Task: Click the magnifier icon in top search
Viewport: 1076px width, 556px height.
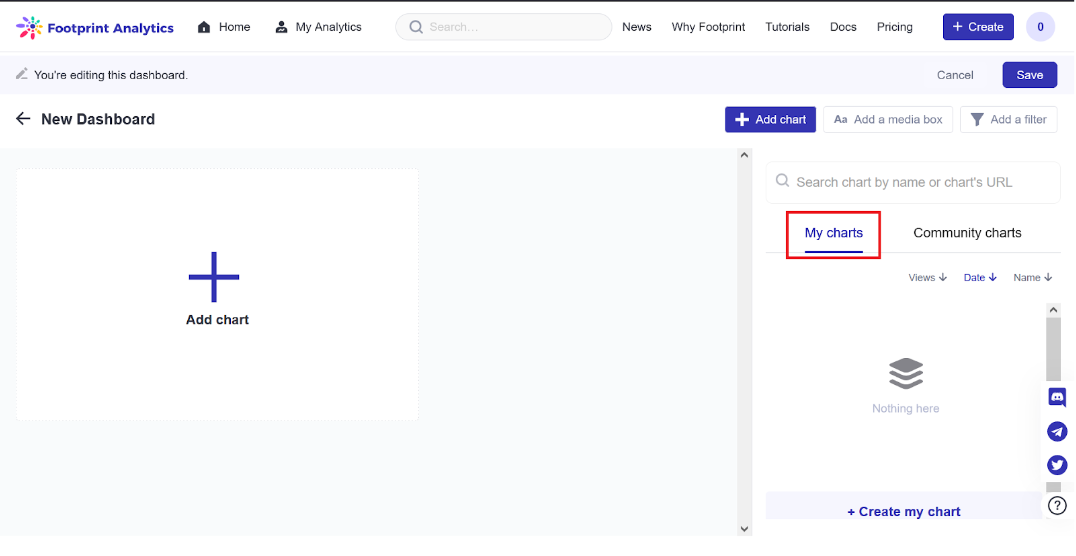Action: tap(416, 27)
